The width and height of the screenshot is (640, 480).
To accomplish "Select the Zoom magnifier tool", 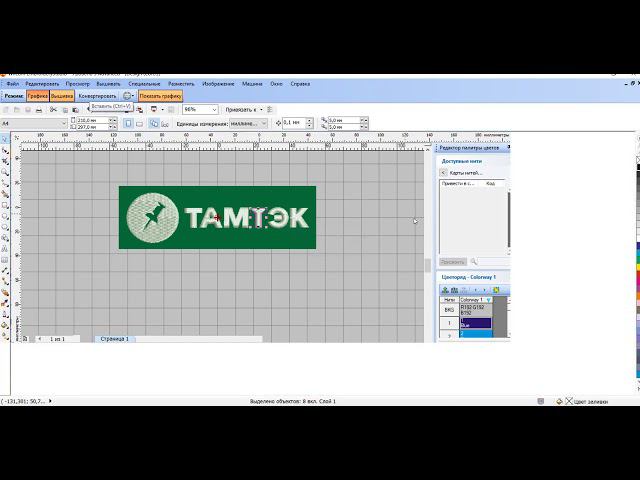I will tap(5, 172).
